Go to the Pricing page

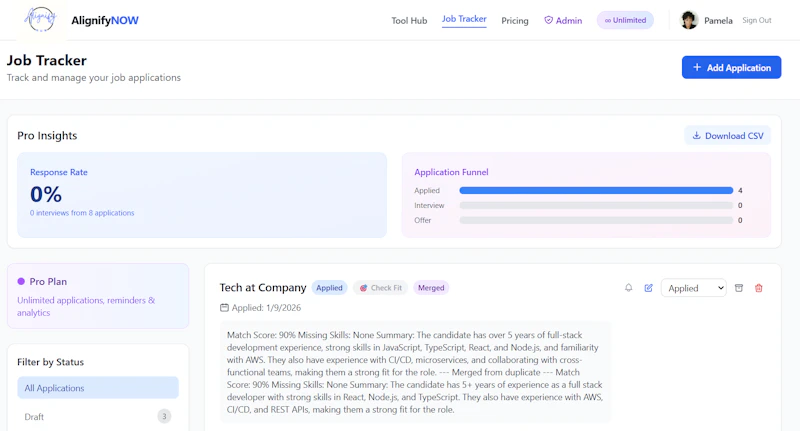(514, 20)
